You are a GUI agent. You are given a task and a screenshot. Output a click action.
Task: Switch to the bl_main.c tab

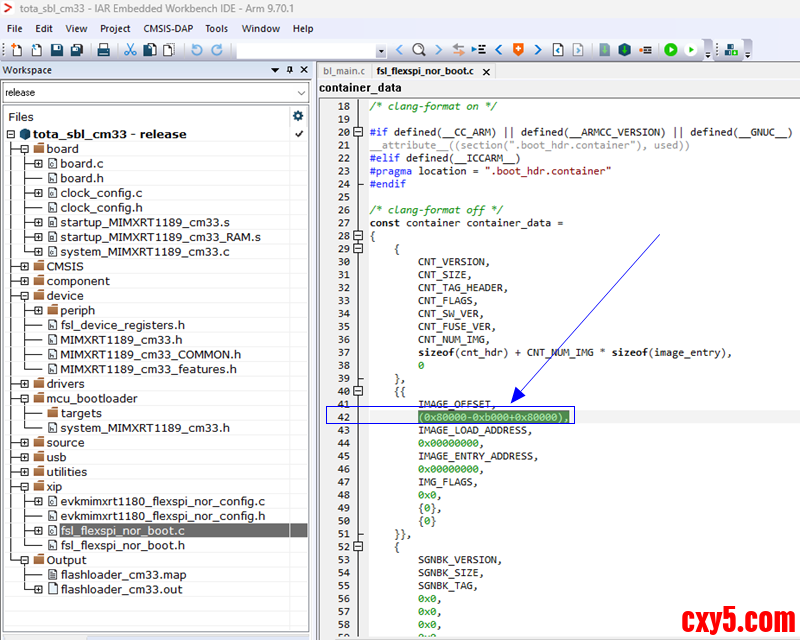pos(343,71)
